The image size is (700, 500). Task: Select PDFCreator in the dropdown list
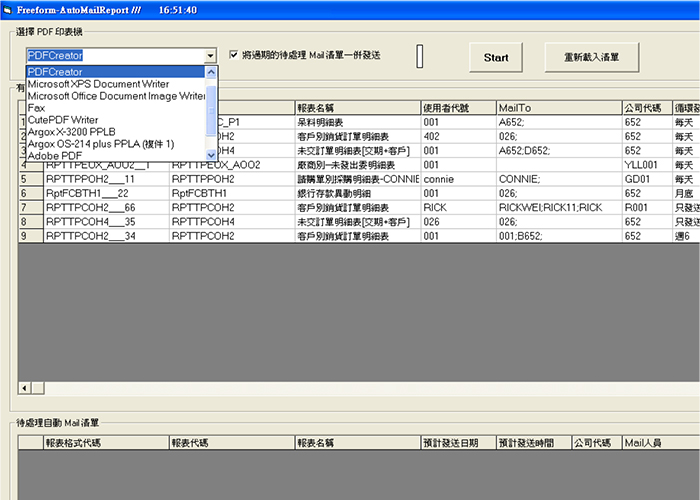click(x=116, y=72)
